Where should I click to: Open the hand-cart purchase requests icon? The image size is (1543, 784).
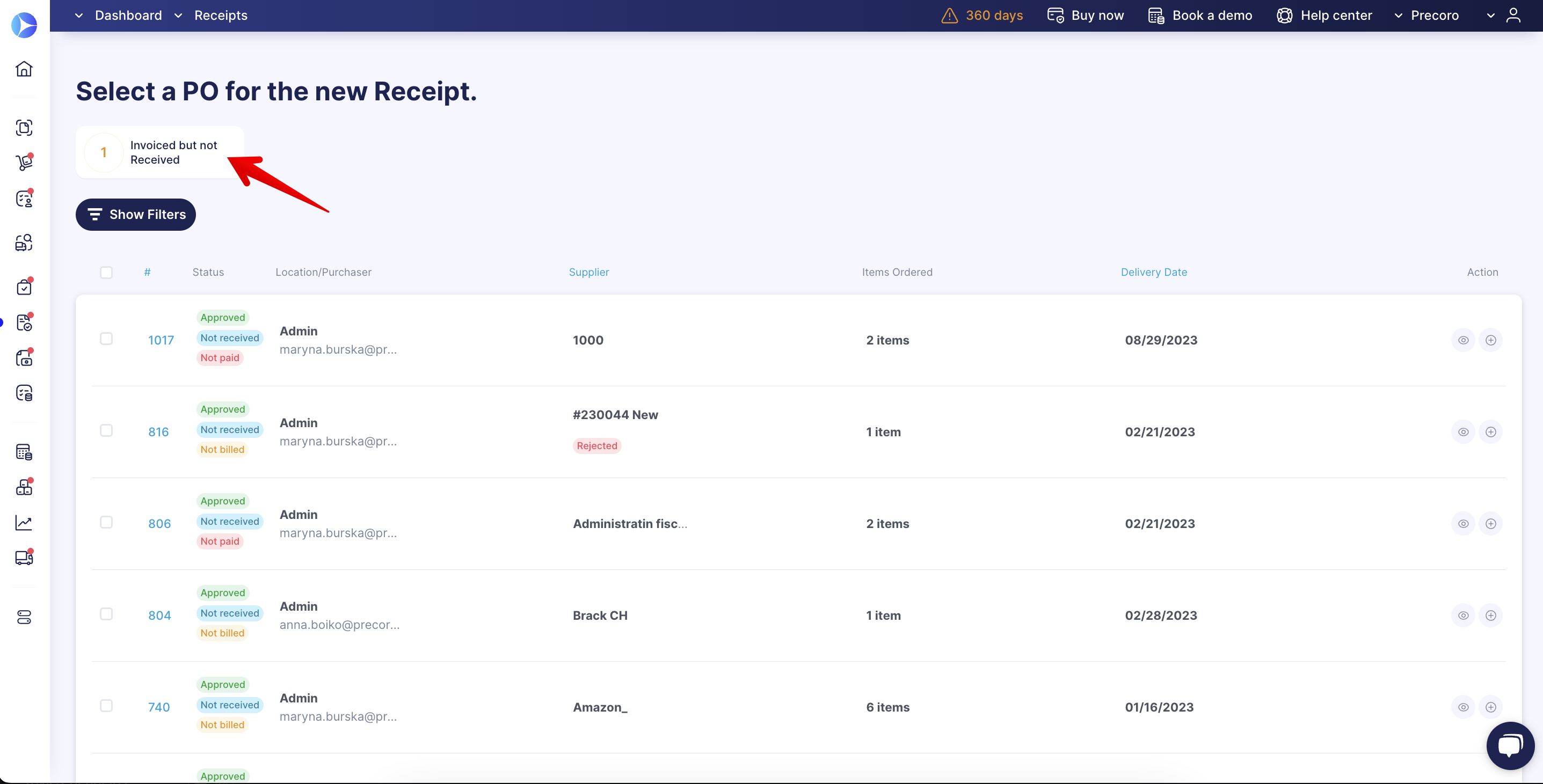coord(24,163)
